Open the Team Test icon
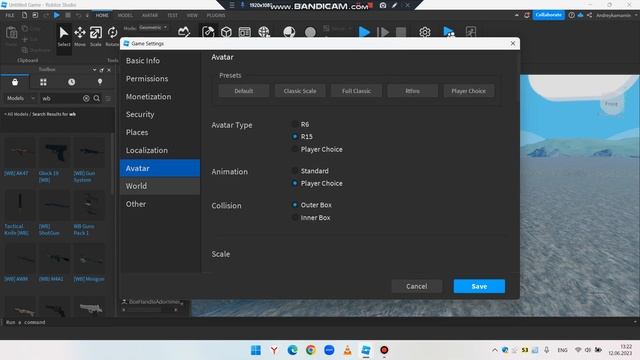Image resolution: width=640 pixels, height=360 pixels. coord(449,32)
